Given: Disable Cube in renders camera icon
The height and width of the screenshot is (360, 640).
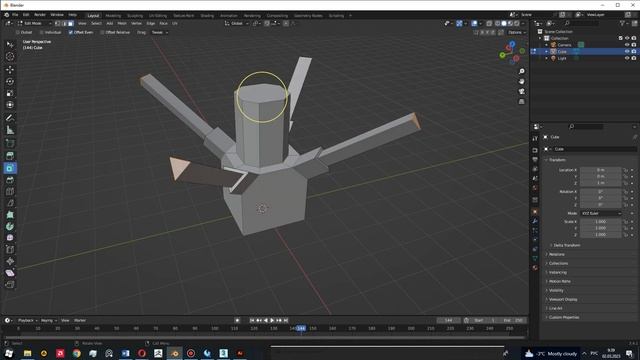Looking at the screenshot, I should point(634,51).
